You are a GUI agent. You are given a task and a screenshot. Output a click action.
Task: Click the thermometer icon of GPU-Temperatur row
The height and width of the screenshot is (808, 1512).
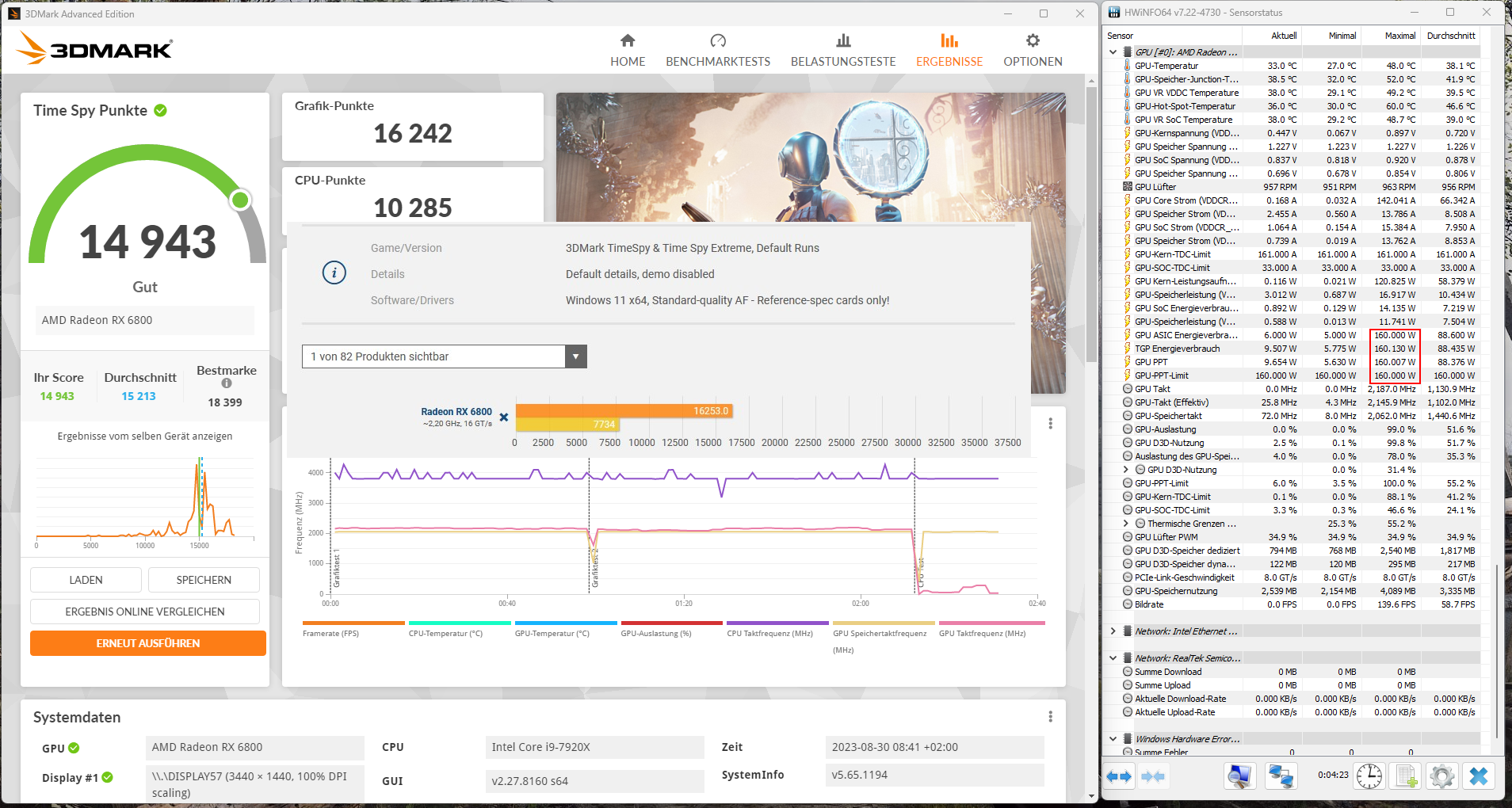pos(1128,66)
